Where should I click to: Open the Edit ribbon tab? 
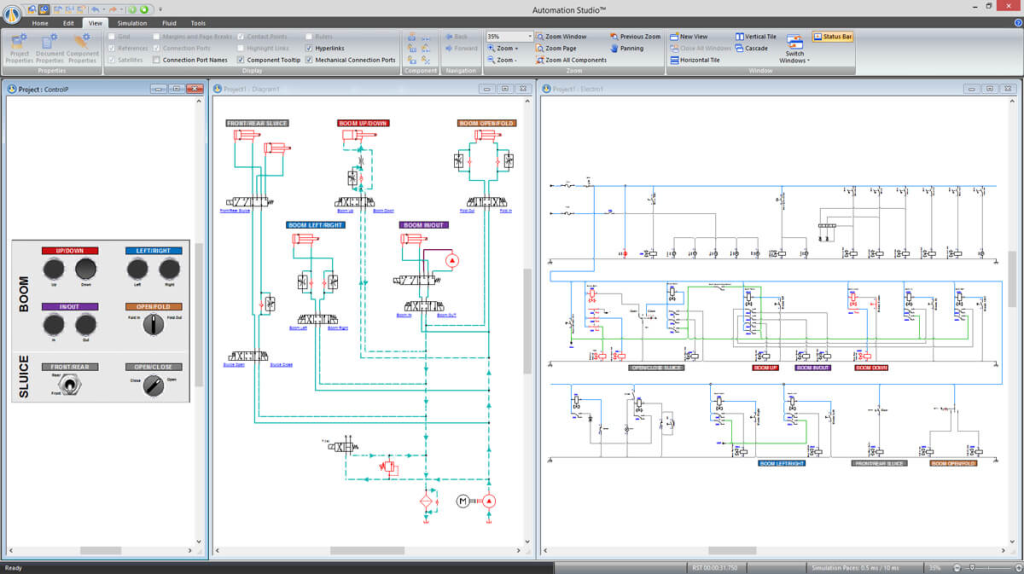coord(69,23)
